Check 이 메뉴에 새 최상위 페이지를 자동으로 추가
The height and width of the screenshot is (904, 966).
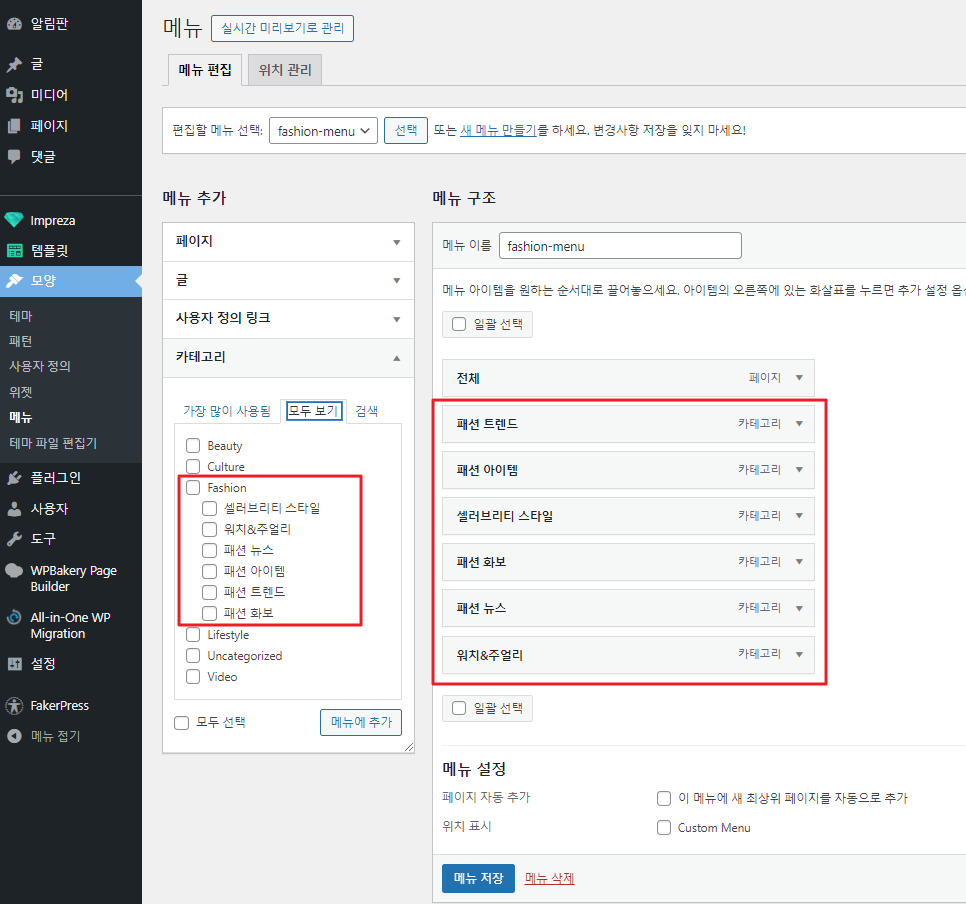(664, 799)
